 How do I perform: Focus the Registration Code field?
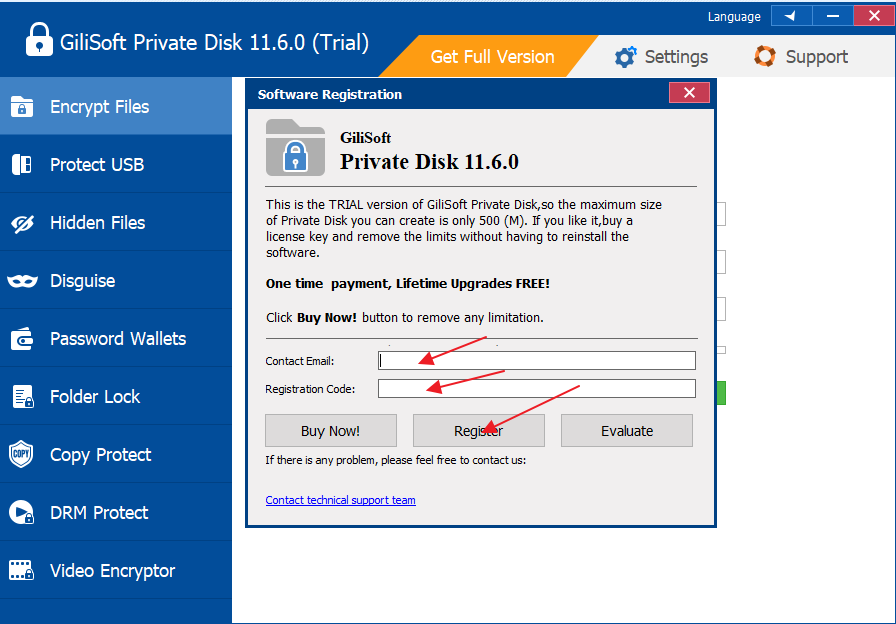pyautogui.click(x=536, y=389)
